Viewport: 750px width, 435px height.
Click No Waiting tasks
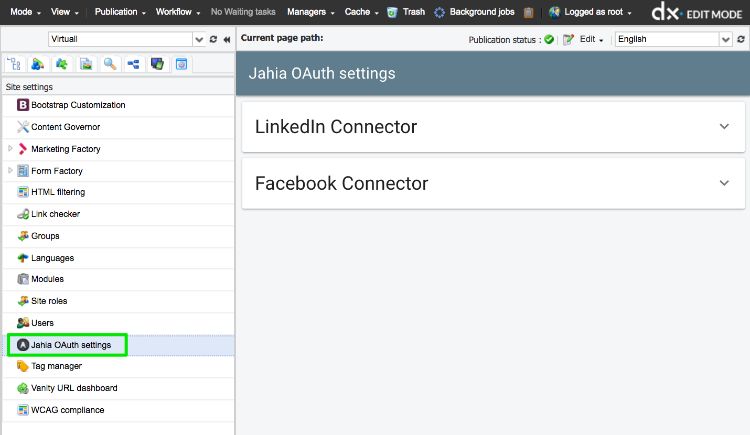click(x=243, y=12)
